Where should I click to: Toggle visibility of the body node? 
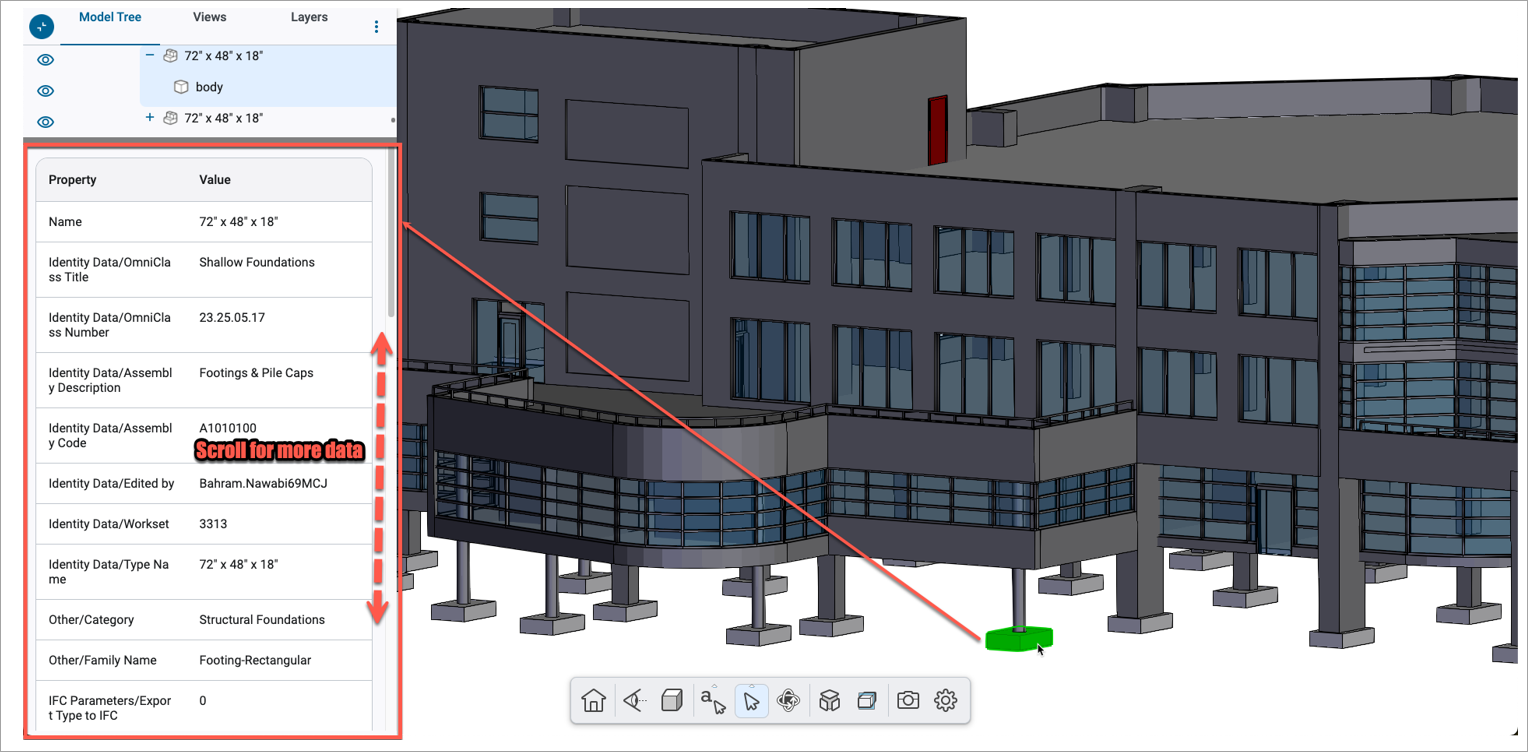[45, 91]
